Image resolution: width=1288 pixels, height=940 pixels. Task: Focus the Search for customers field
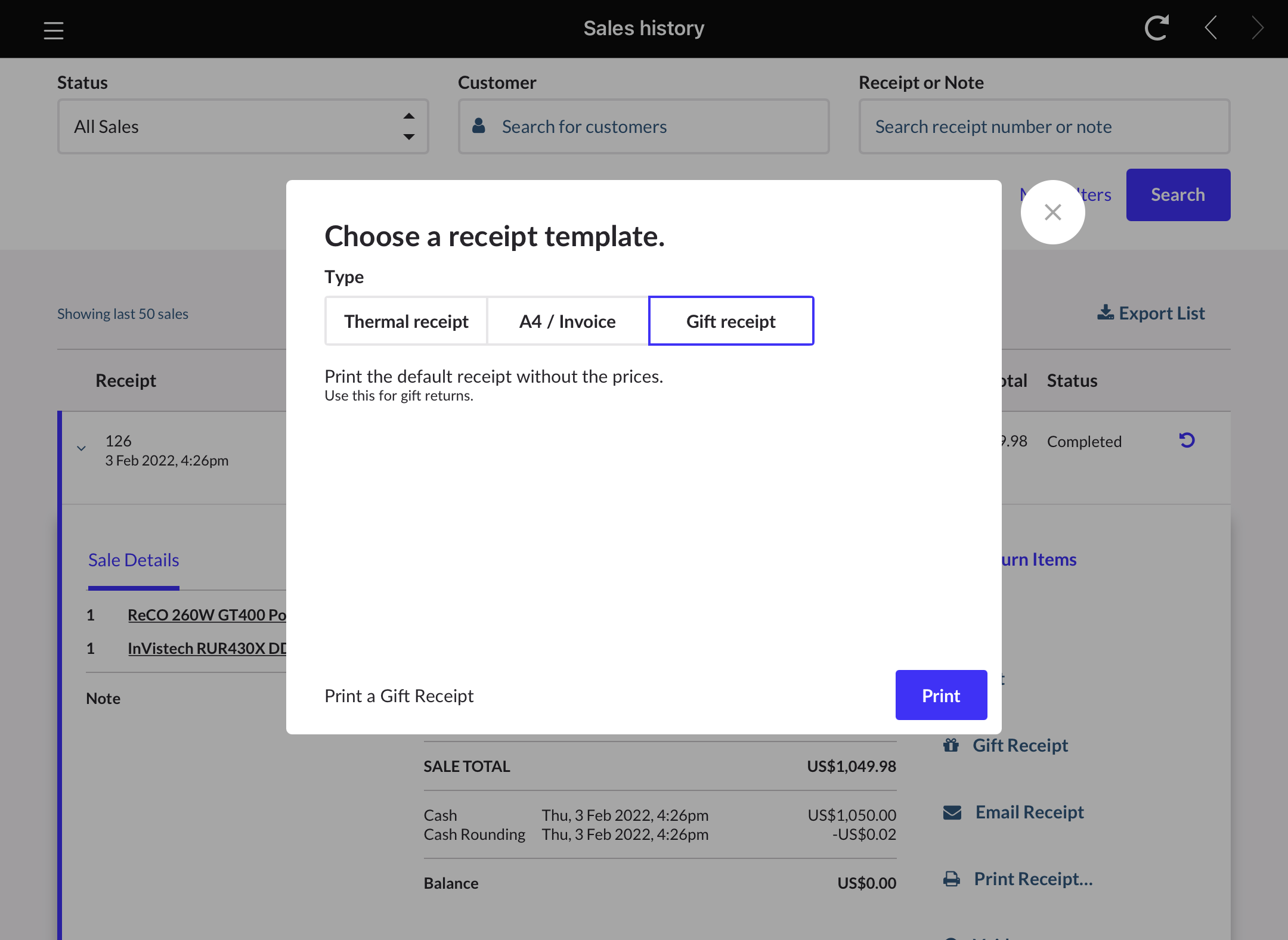pyautogui.click(x=643, y=126)
